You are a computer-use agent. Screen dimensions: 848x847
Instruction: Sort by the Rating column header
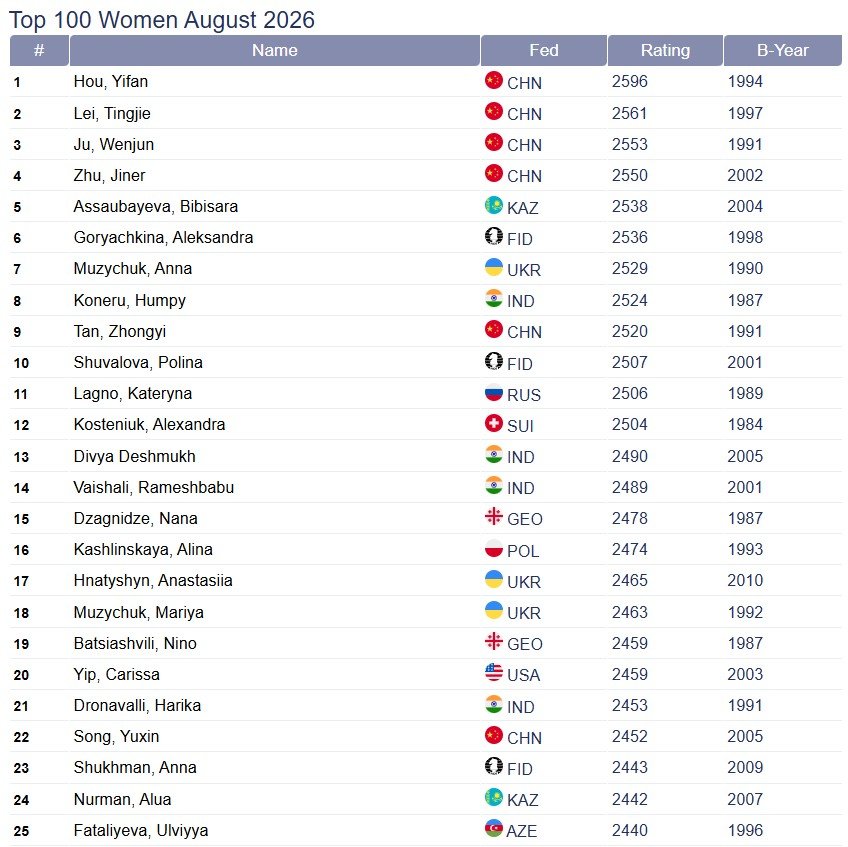(665, 50)
